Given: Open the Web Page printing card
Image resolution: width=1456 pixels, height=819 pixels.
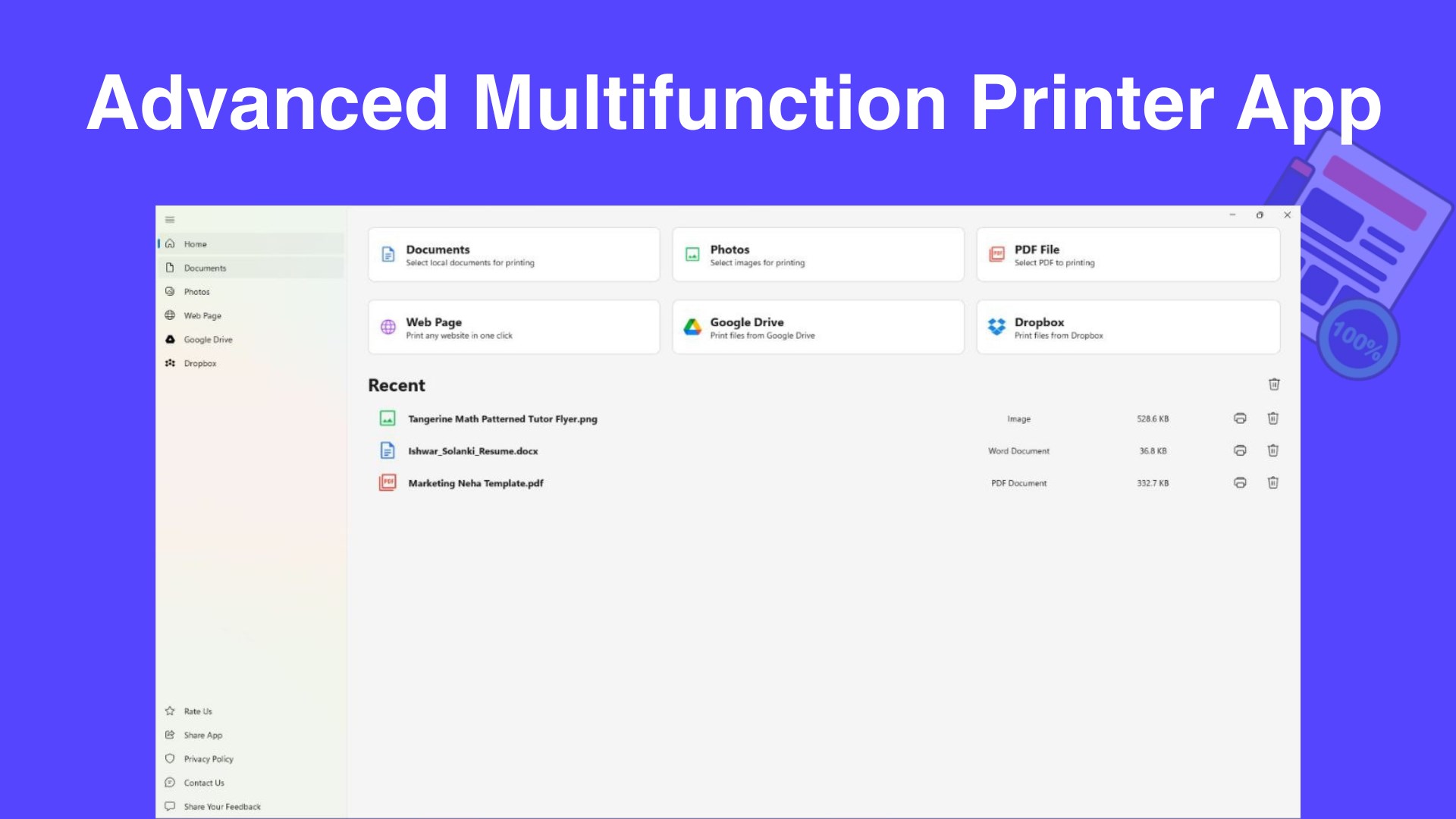Looking at the screenshot, I should (513, 327).
